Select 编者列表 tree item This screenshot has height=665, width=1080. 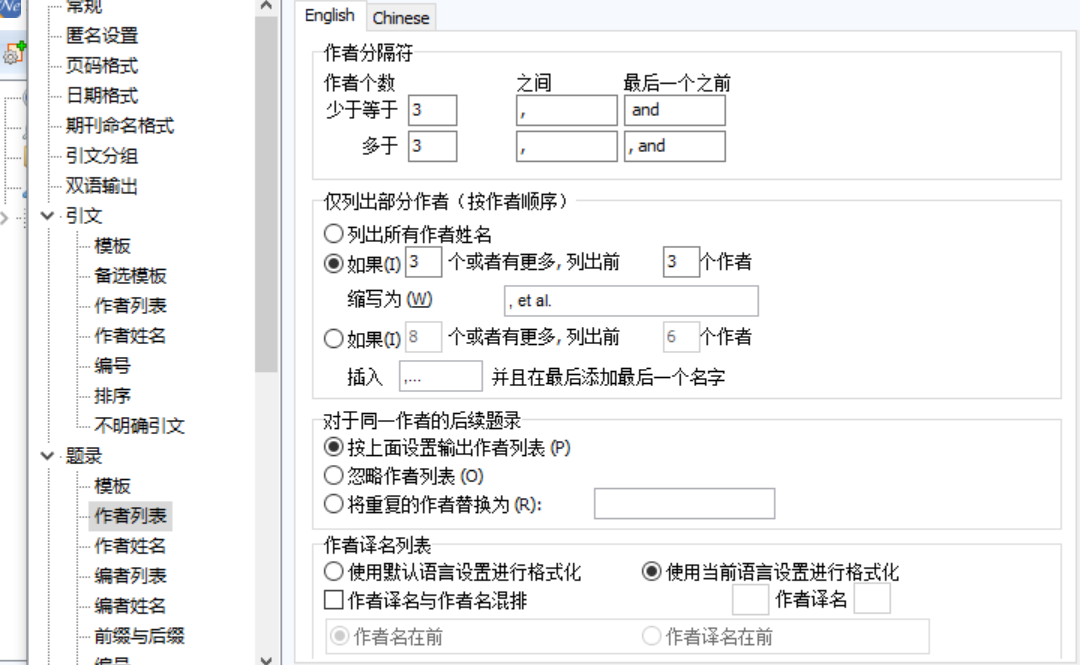(130, 575)
